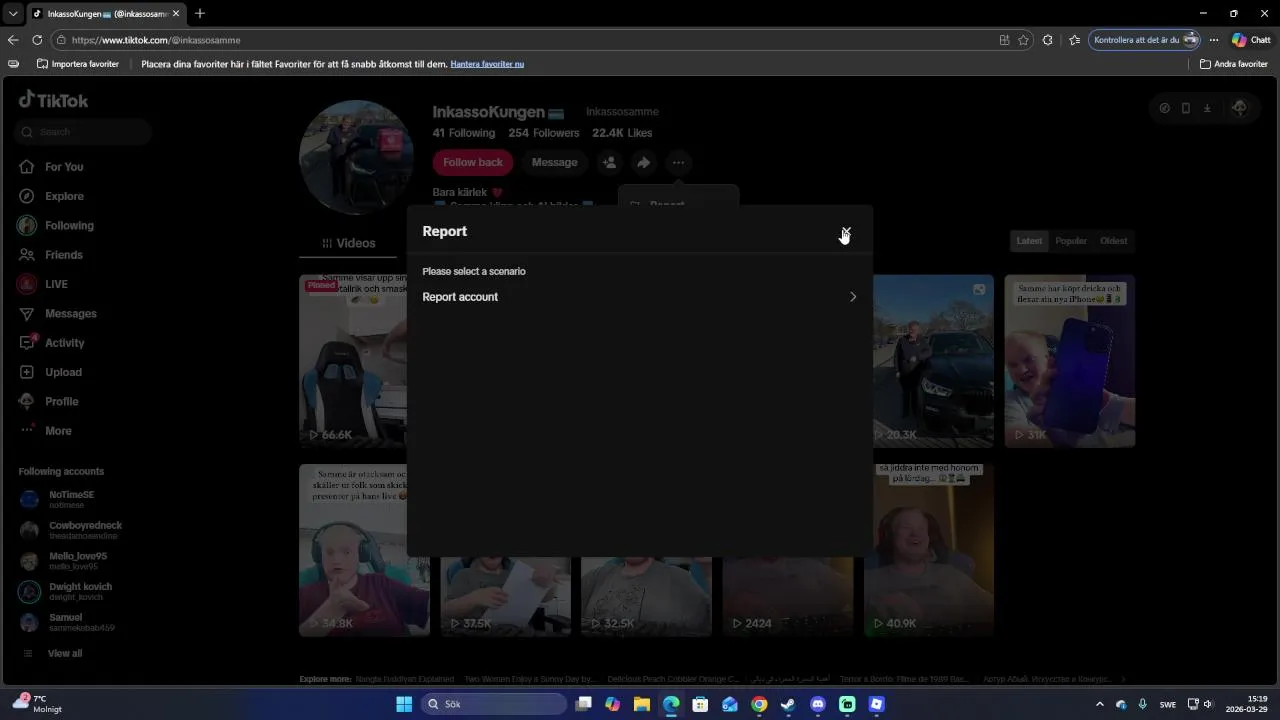
Task: Close the Report dialog with the X
Action: pos(846,232)
